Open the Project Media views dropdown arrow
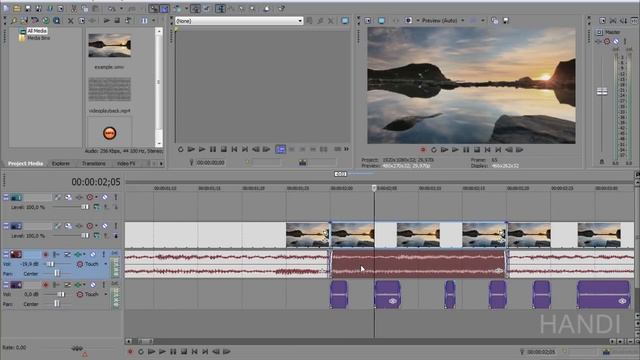The height and width of the screenshot is (360, 640). click(153, 20)
